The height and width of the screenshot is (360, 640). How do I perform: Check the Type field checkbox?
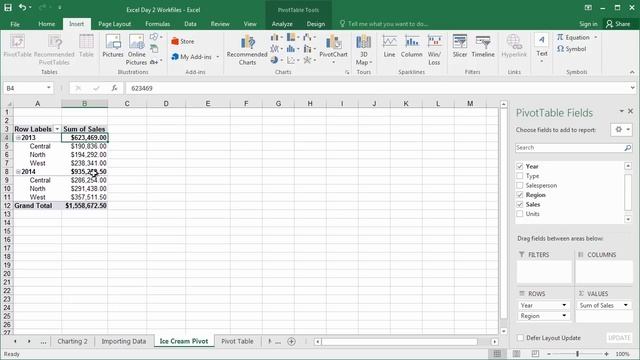point(520,176)
